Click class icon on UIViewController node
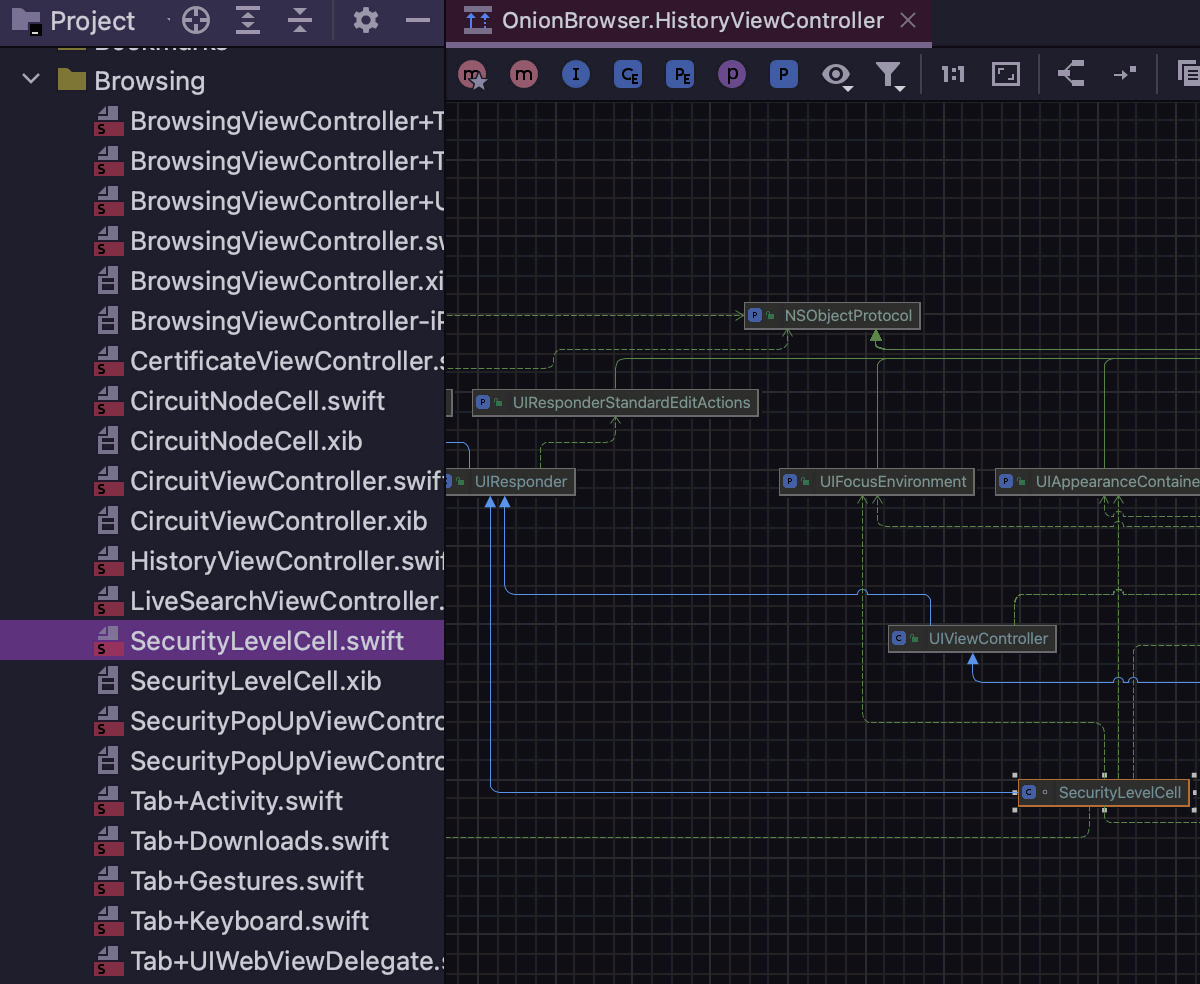The height and width of the screenshot is (984, 1200). tap(898, 638)
